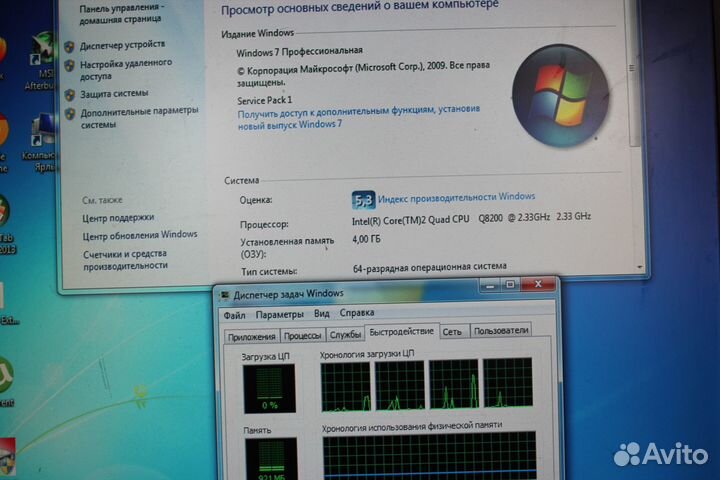Click the 5,3 performance score badge
Viewport: 720px width, 480px height.
pyautogui.click(x=363, y=200)
